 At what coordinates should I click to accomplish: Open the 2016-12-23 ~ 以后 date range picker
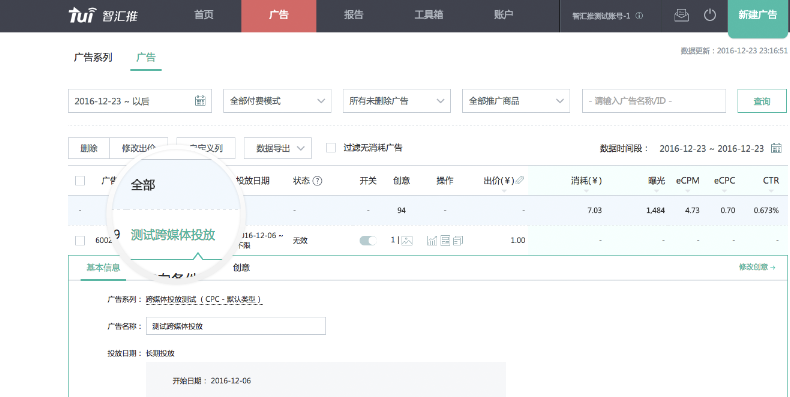coord(140,101)
